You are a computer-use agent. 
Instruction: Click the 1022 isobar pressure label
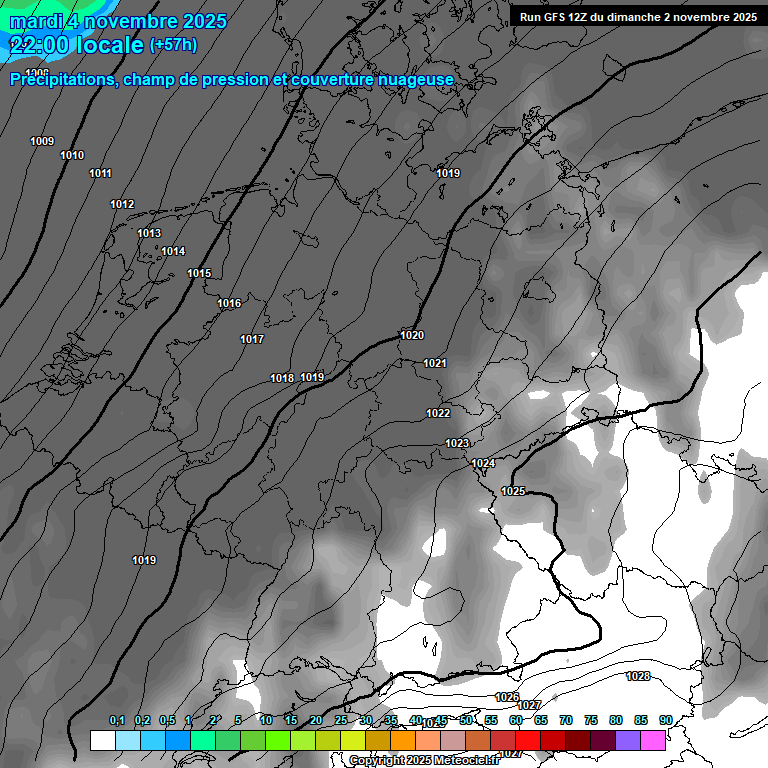click(438, 413)
